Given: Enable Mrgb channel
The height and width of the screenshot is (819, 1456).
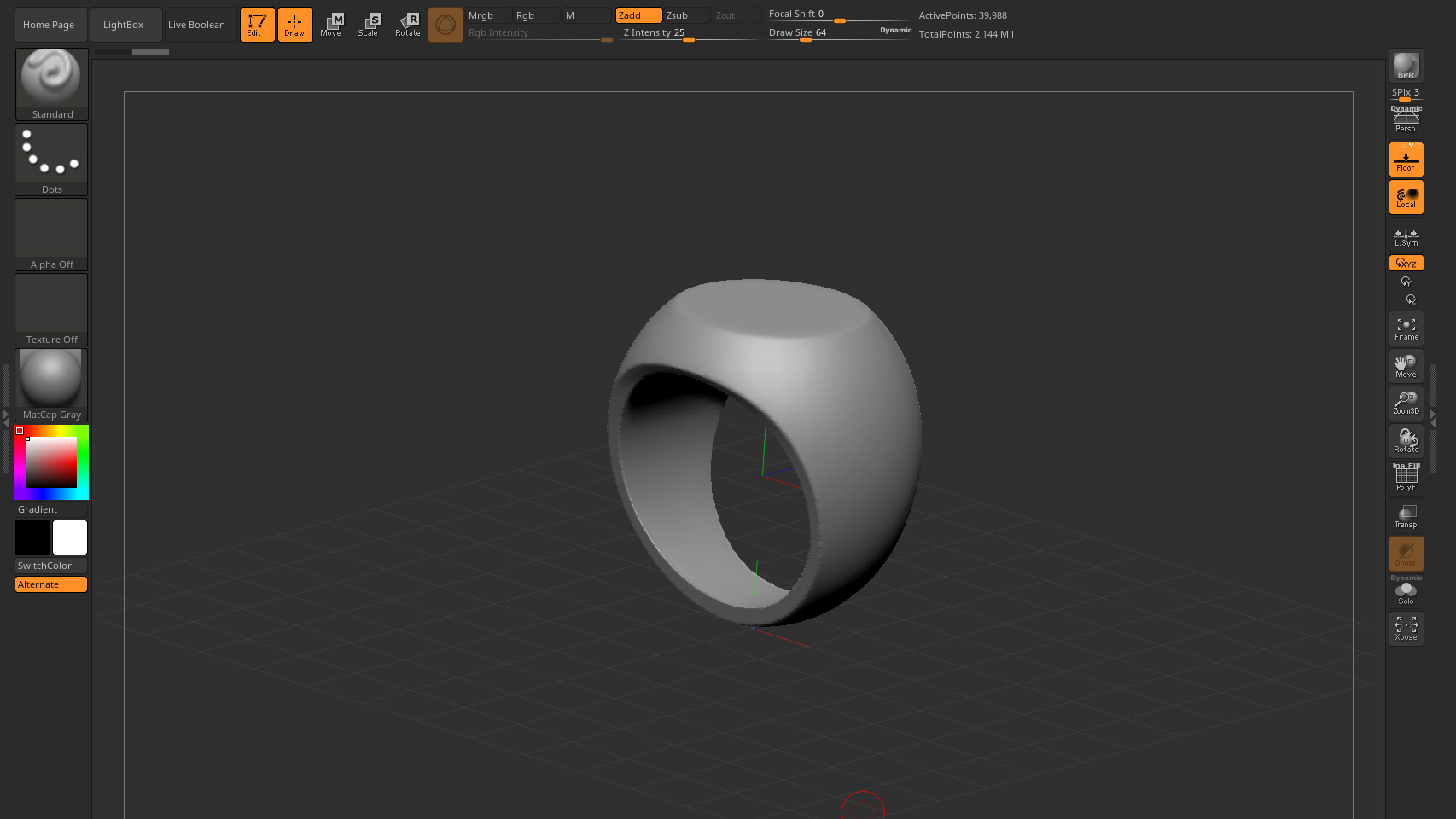Looking at the screenshot, I should pos(488,15).
